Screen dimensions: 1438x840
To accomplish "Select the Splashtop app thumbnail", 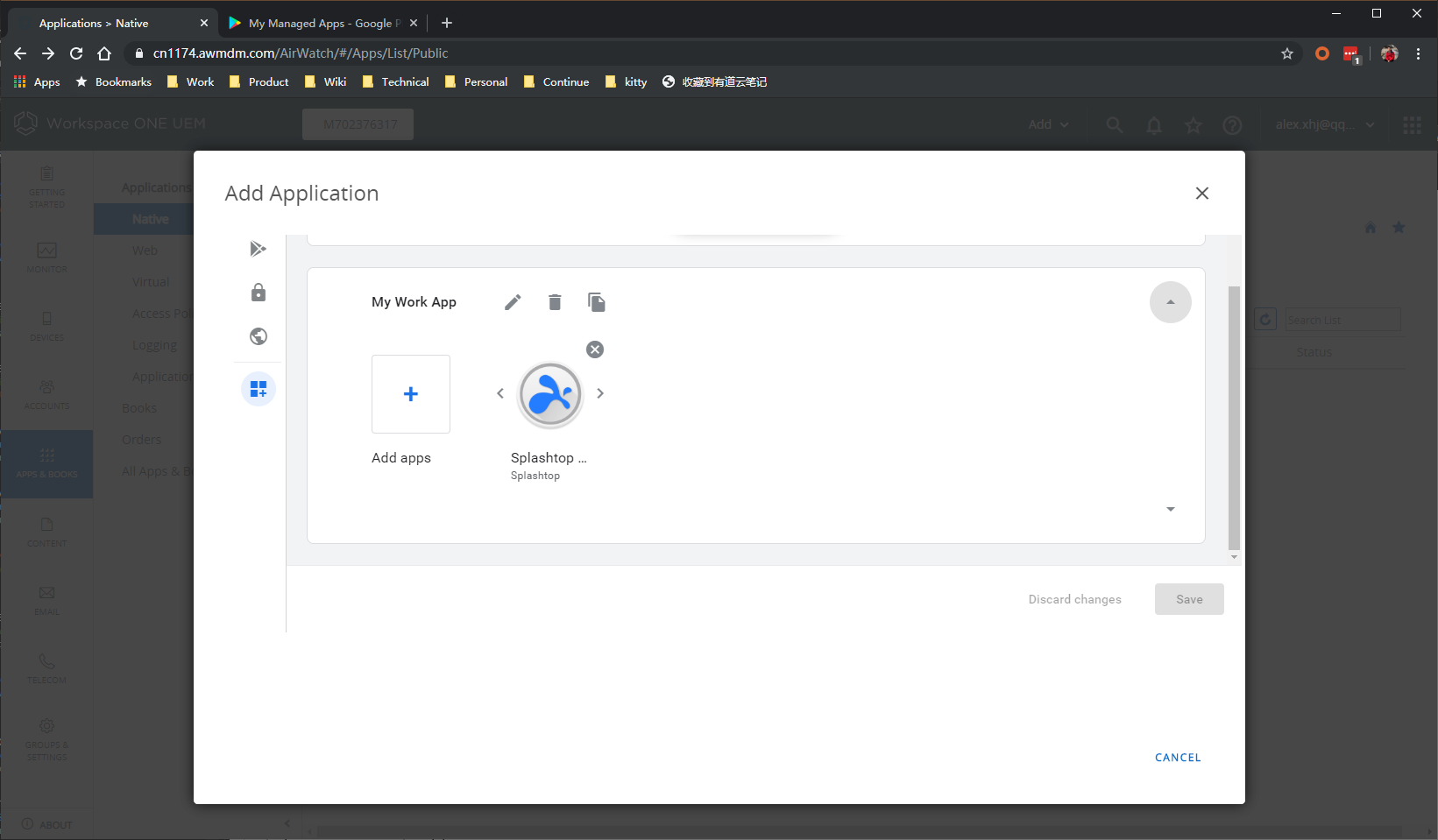I will click(x=550, y=395).
